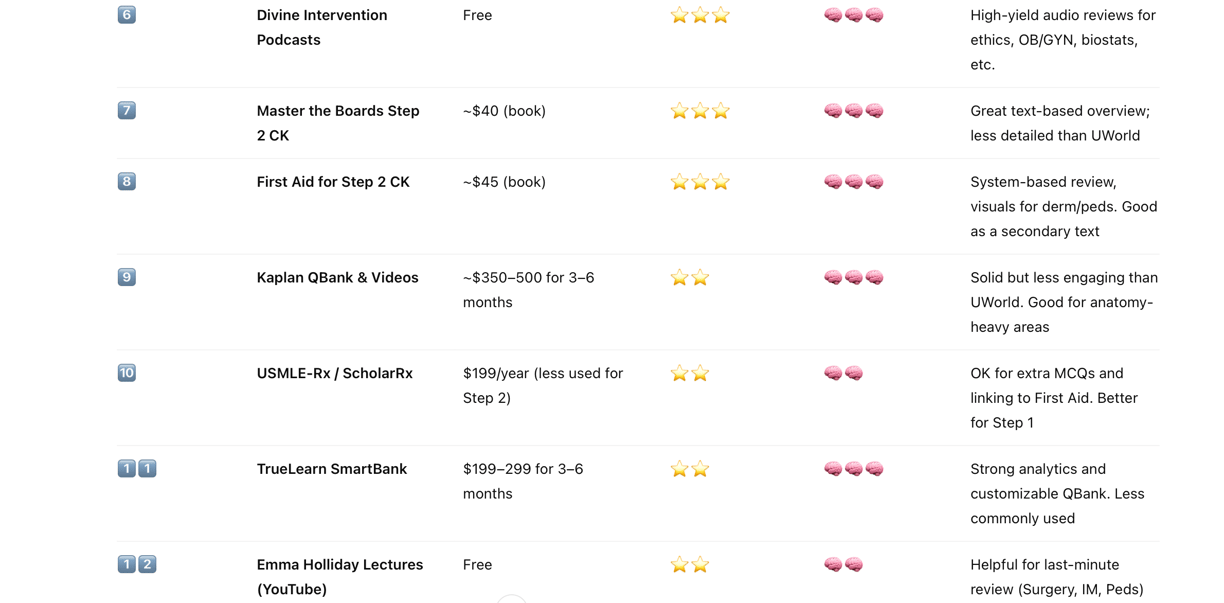Viewport: 1224px width, 603px height.
Task: Click the number 10 keycap icon
Action: click(x=127, y=373)
